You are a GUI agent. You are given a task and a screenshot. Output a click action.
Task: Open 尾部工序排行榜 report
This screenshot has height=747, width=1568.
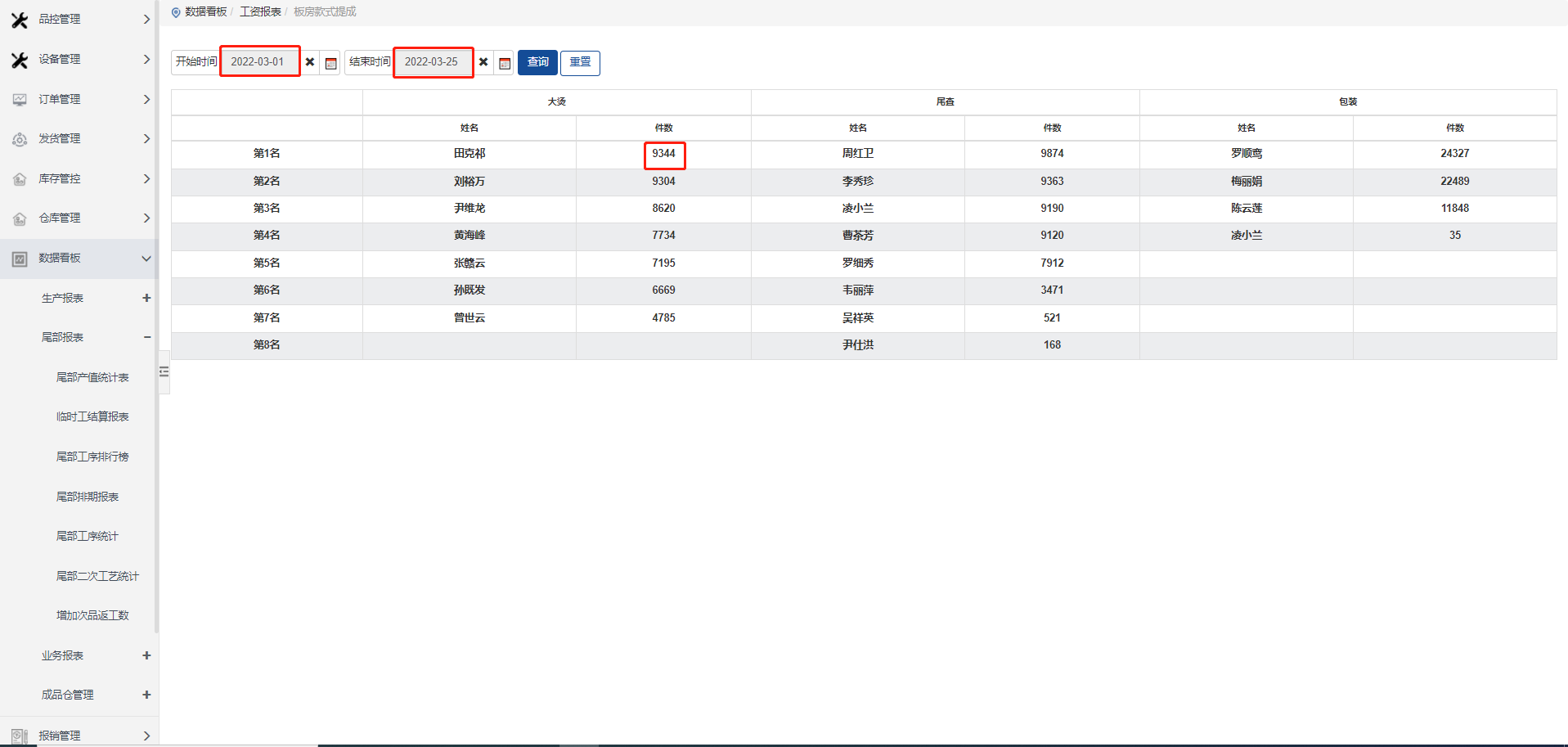pyautogui.click(x=92, y=457)
